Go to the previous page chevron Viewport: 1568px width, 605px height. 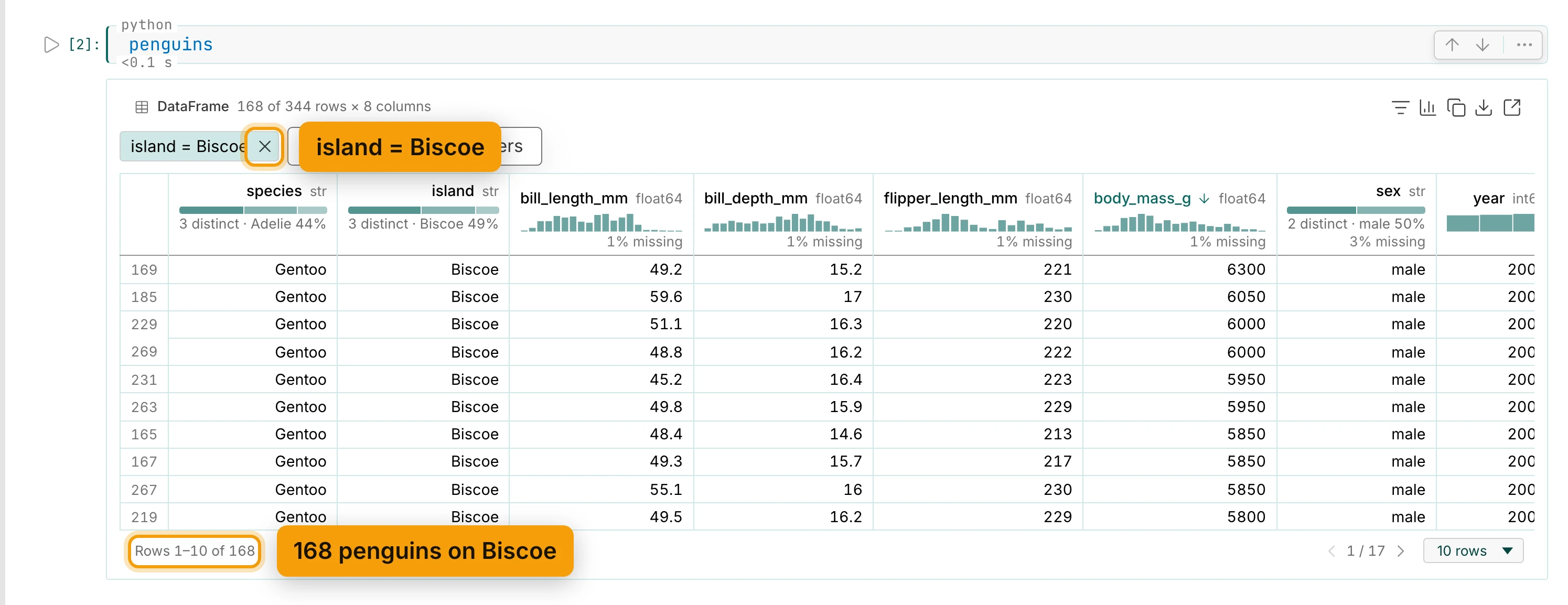click(1331, 552)
